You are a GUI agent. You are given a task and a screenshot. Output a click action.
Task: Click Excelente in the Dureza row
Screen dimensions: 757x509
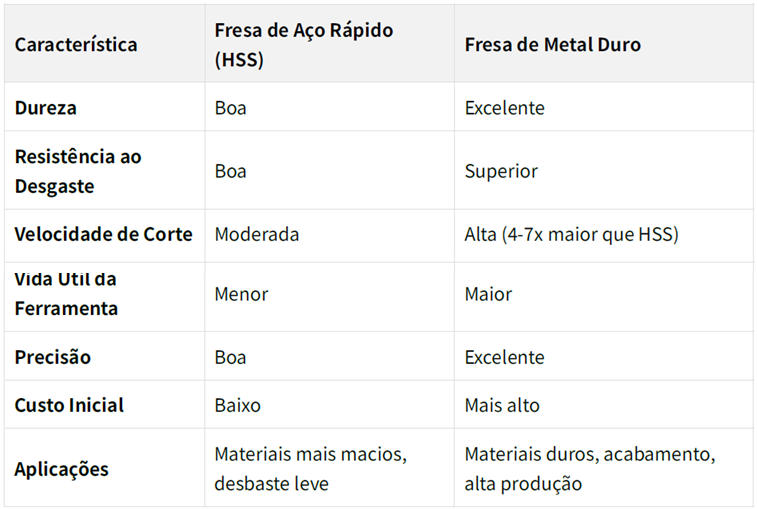(x=504, y=107)
